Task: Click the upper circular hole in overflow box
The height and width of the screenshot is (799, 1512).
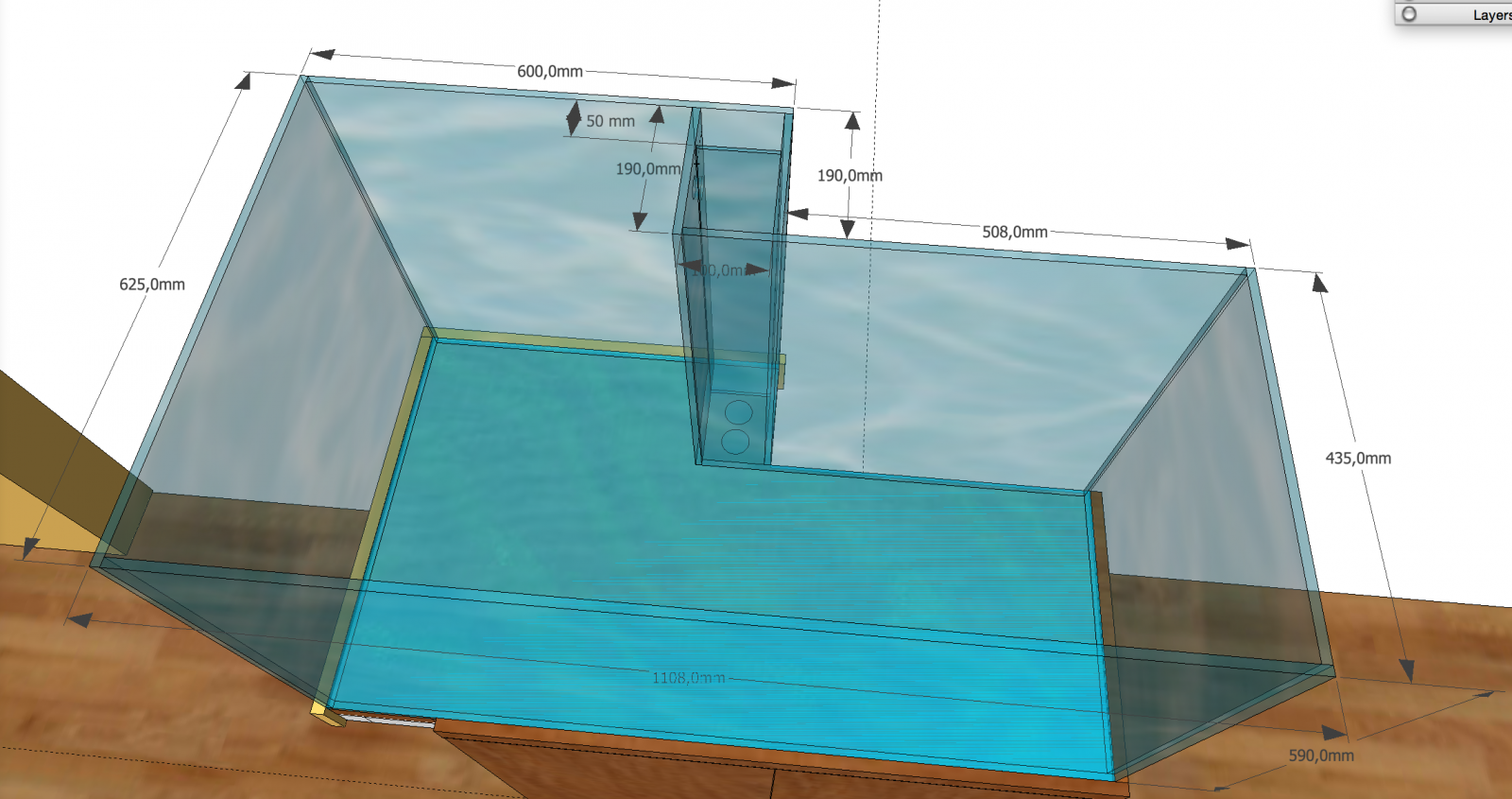Action: [738, 412]
